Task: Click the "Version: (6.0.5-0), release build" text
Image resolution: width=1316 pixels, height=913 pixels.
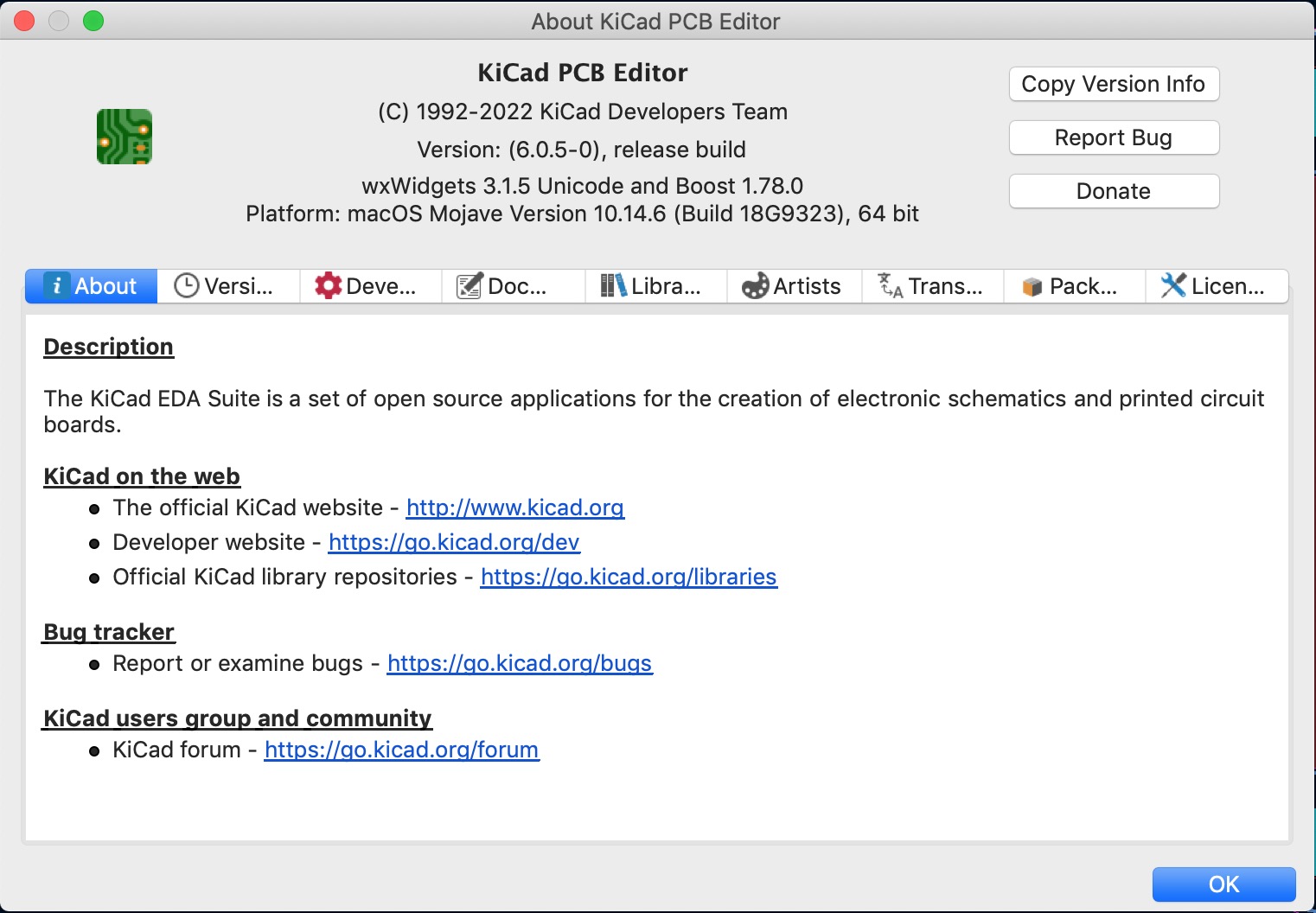Action: tap(582, 150)
